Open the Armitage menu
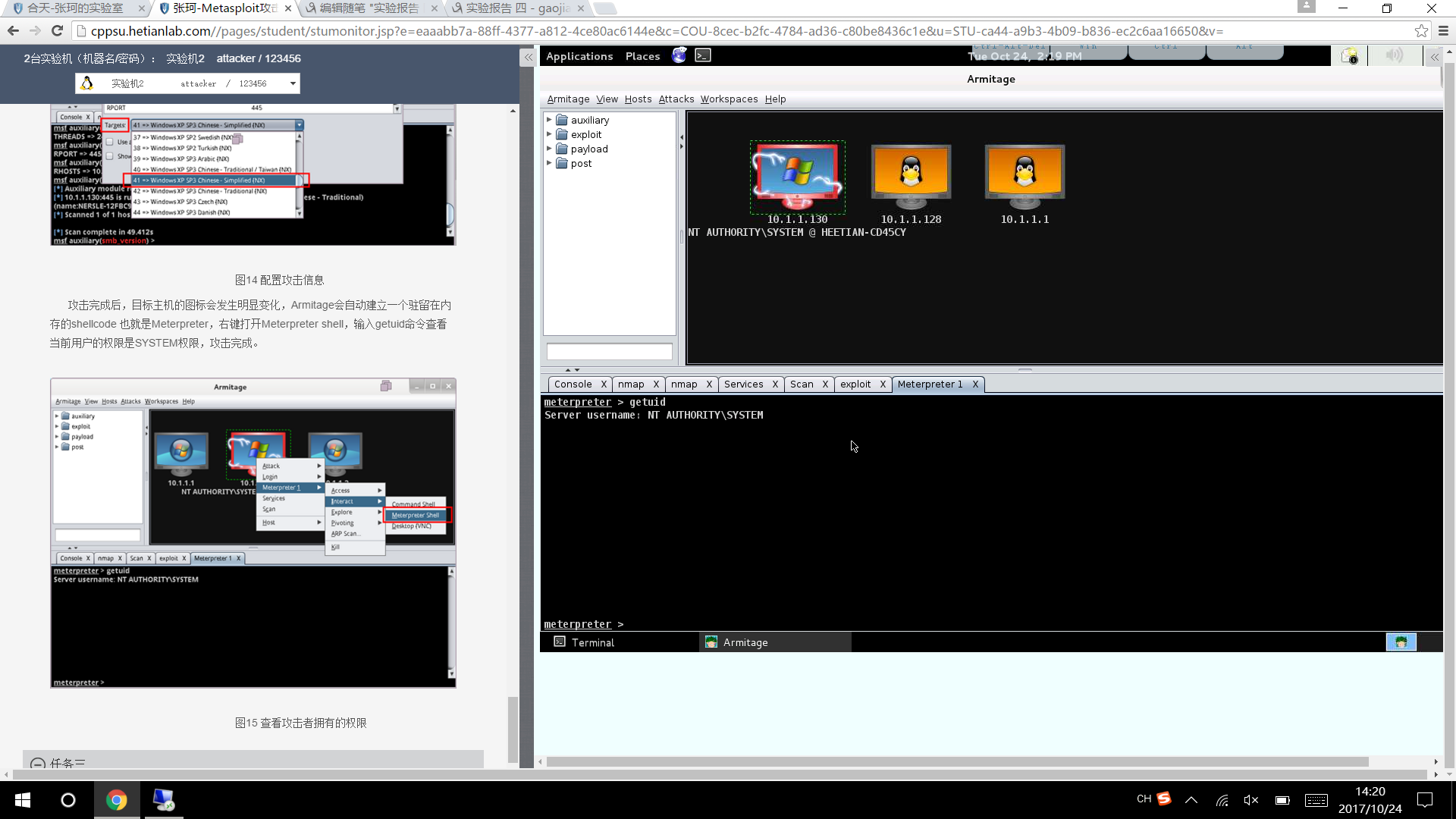This screenshot has width=1456, height=819. coord(568,99)
